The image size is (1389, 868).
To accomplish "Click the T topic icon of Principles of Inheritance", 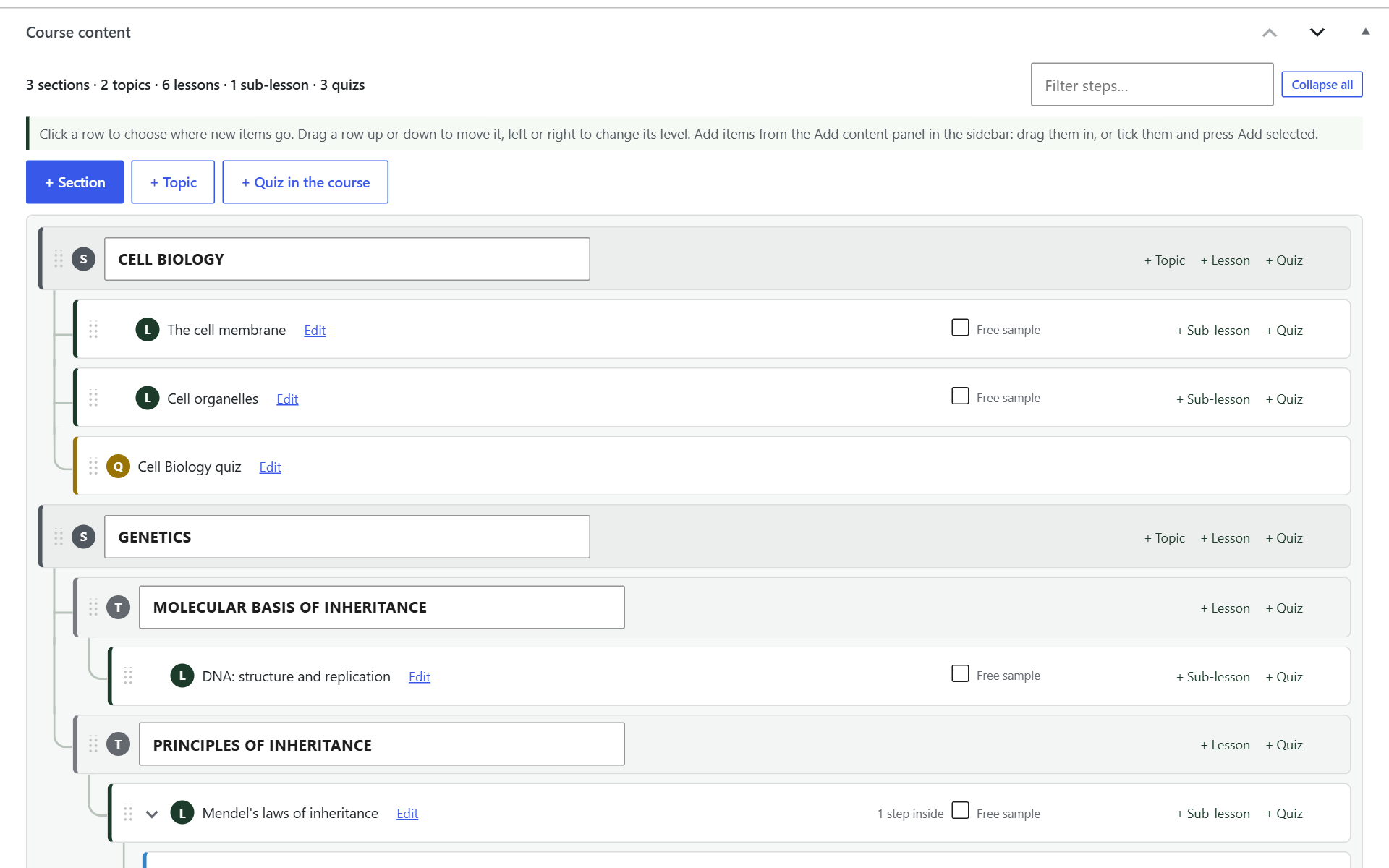I will click(x=118, y=744).
